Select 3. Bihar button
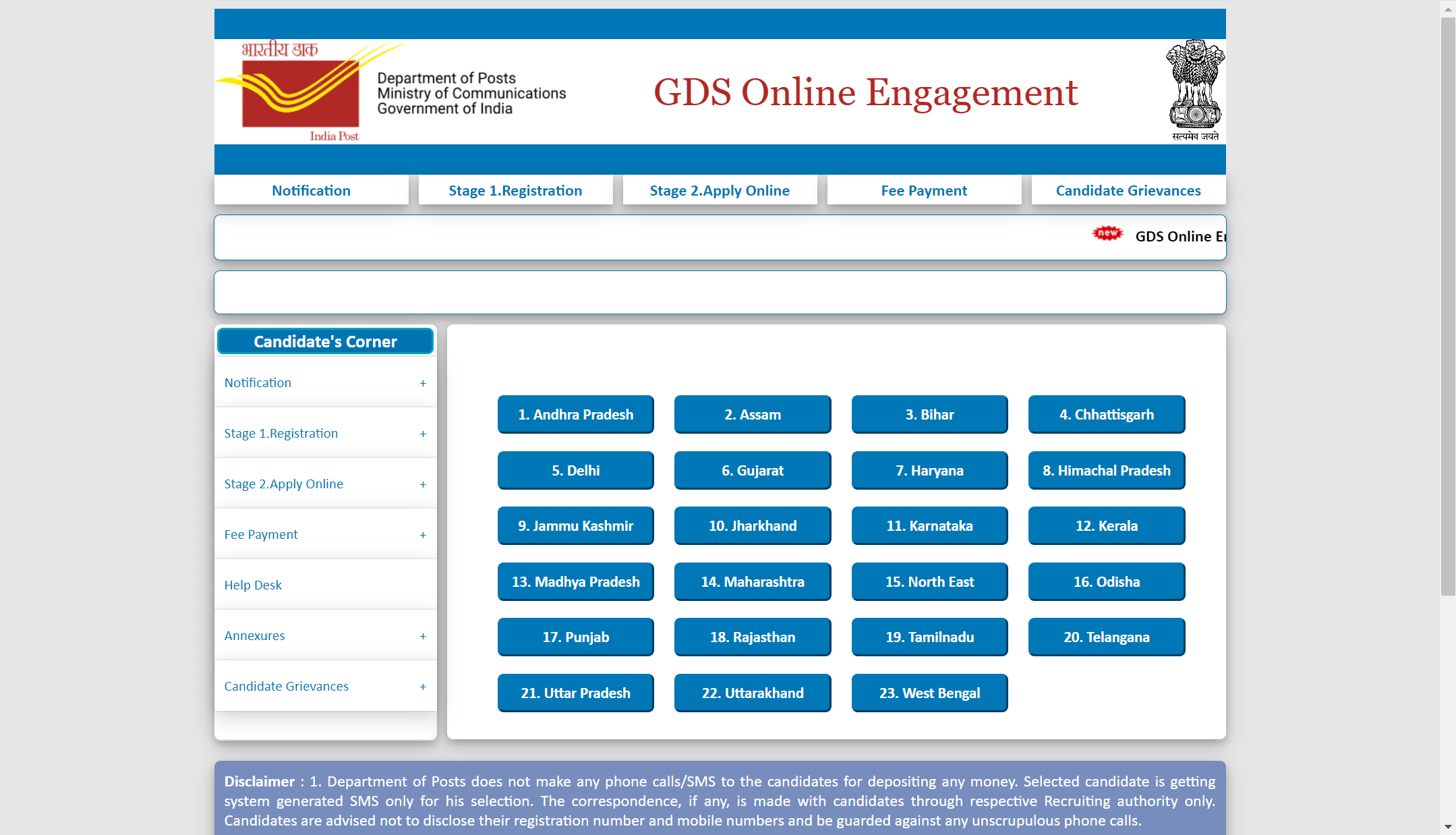This screenshot has height=835, width=1456. click(x=929, y=414)
